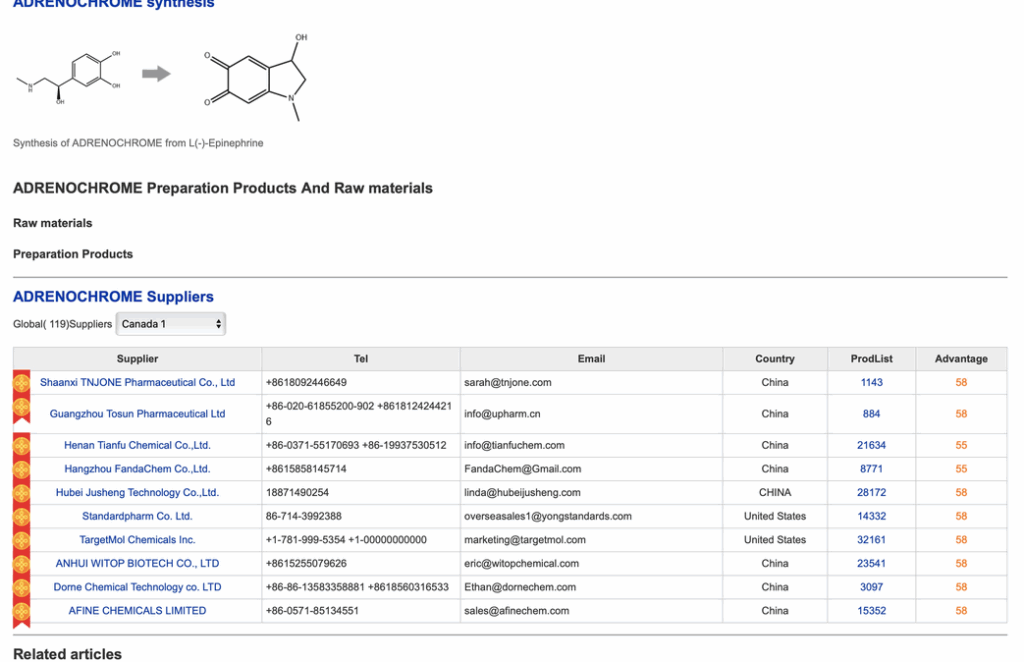Click the Raw materials subheading

[x=52, y=223]
